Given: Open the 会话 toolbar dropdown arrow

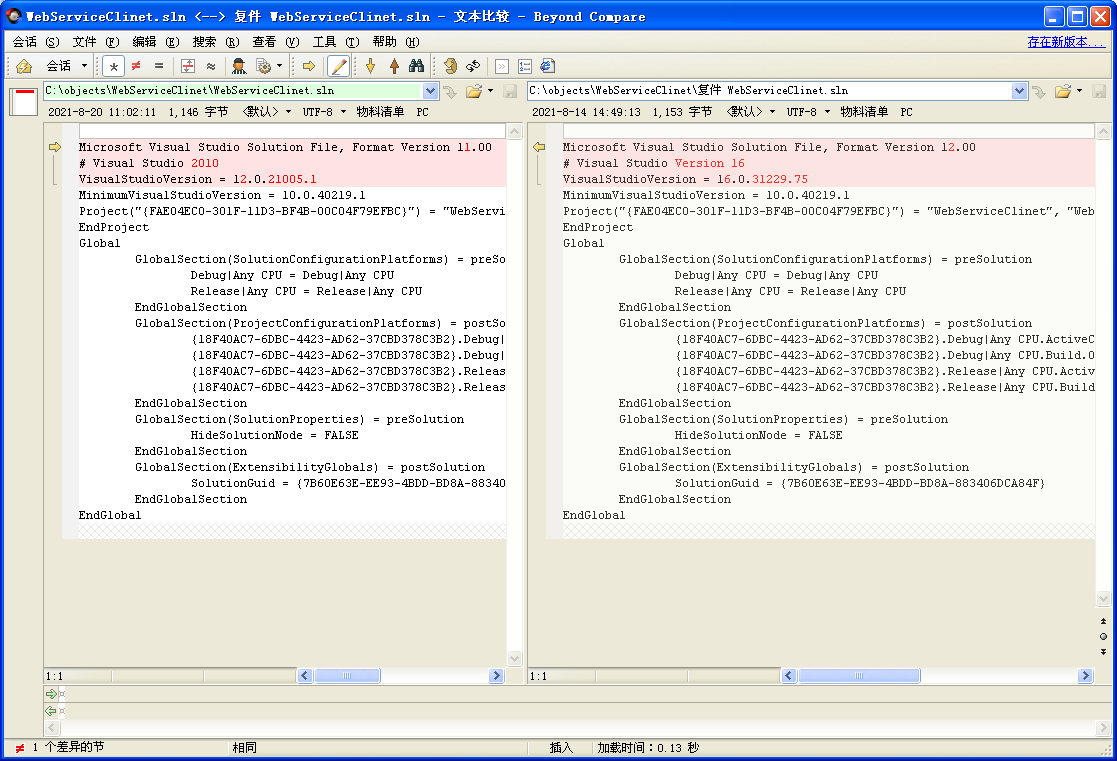Looking at the screenshot, I should click(x=83, y=66).
